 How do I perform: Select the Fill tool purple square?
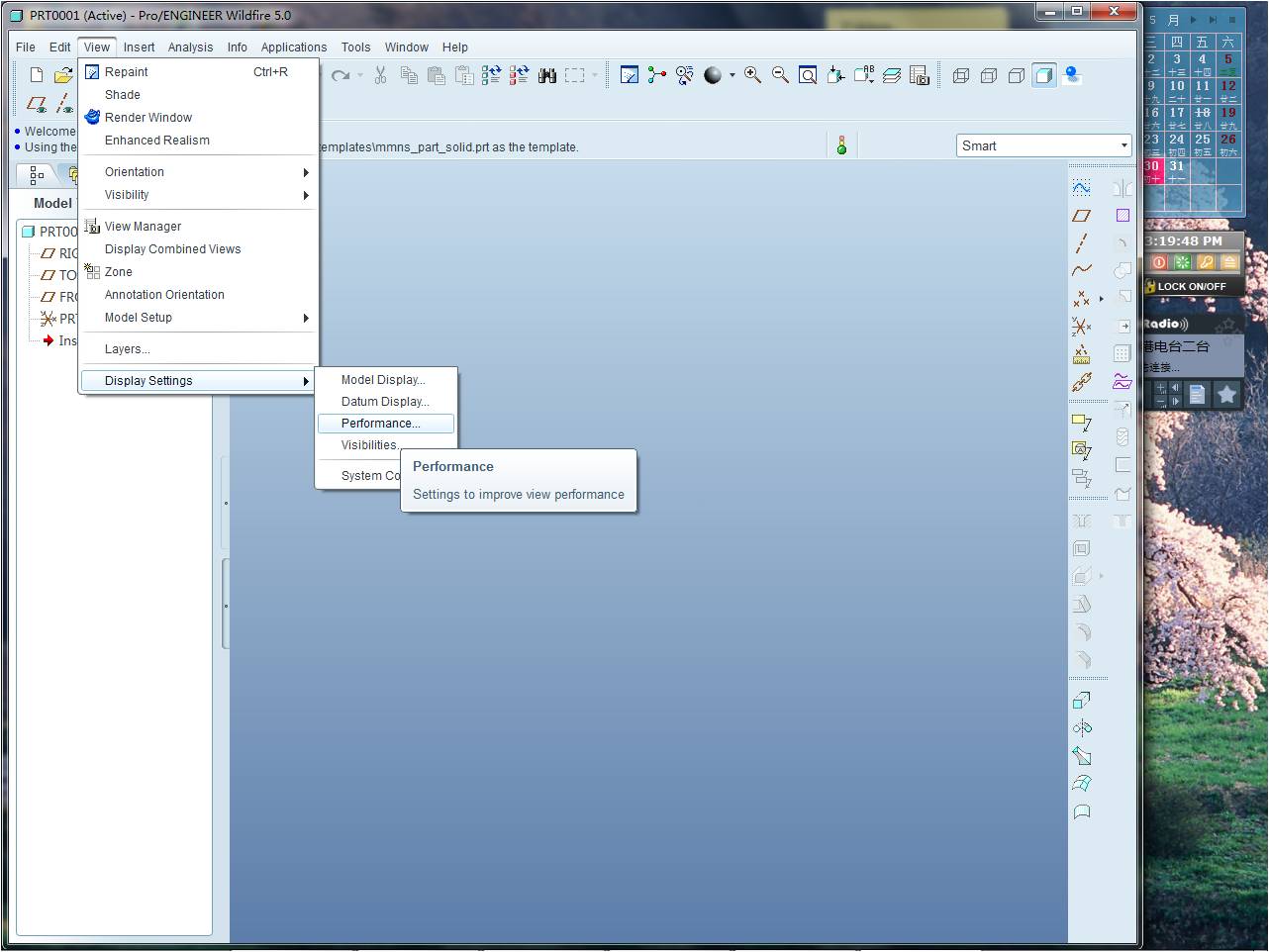tap(1123, 215)
